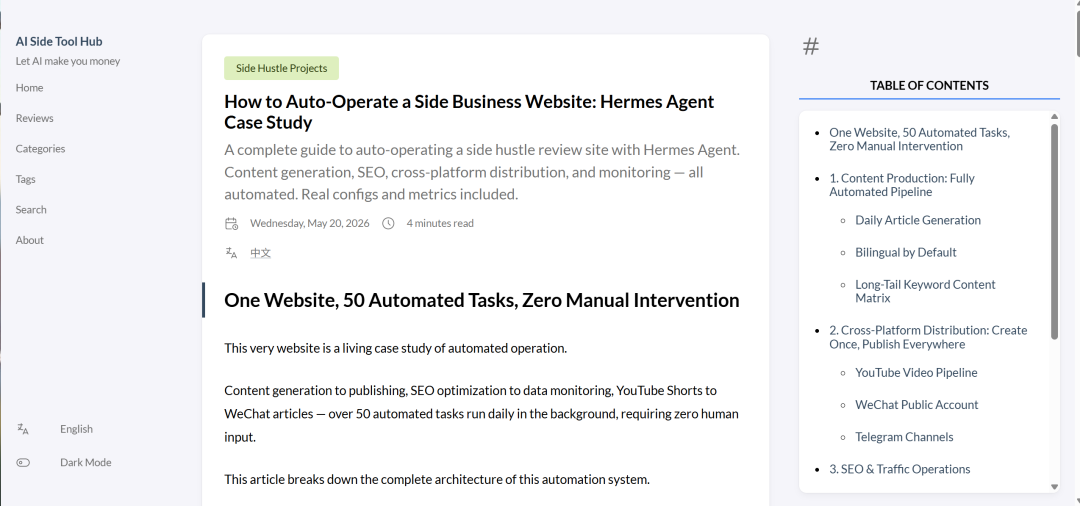Click the table of contents scrollbar thumb
1080x506 pixels.
[1054, 231]
